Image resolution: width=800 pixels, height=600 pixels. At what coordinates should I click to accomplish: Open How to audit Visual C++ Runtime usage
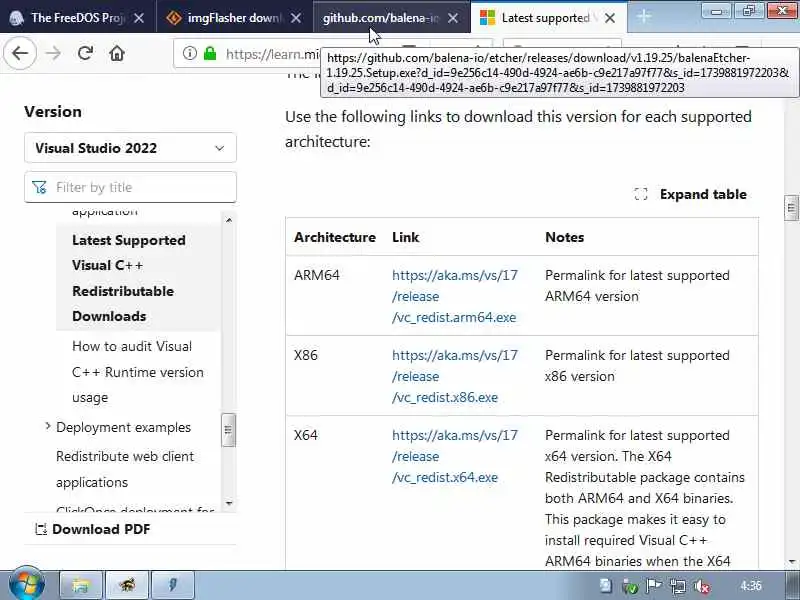click(x=138, y=371)
